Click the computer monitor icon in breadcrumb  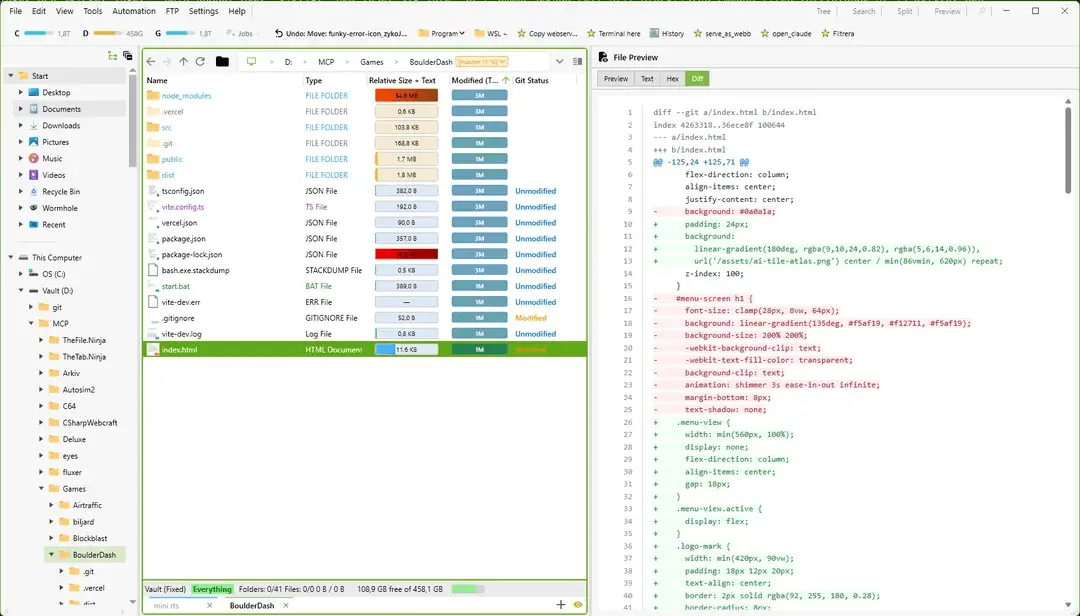251,61
